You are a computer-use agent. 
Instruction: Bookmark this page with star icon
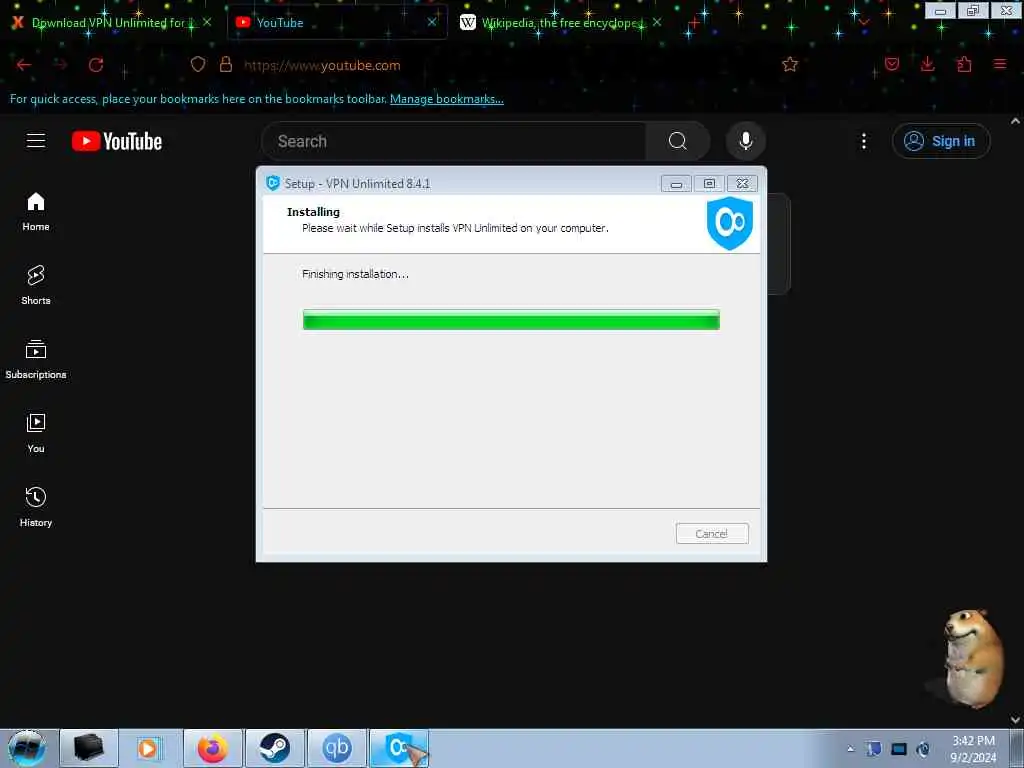pyautogui.click(x=790, y=64)
